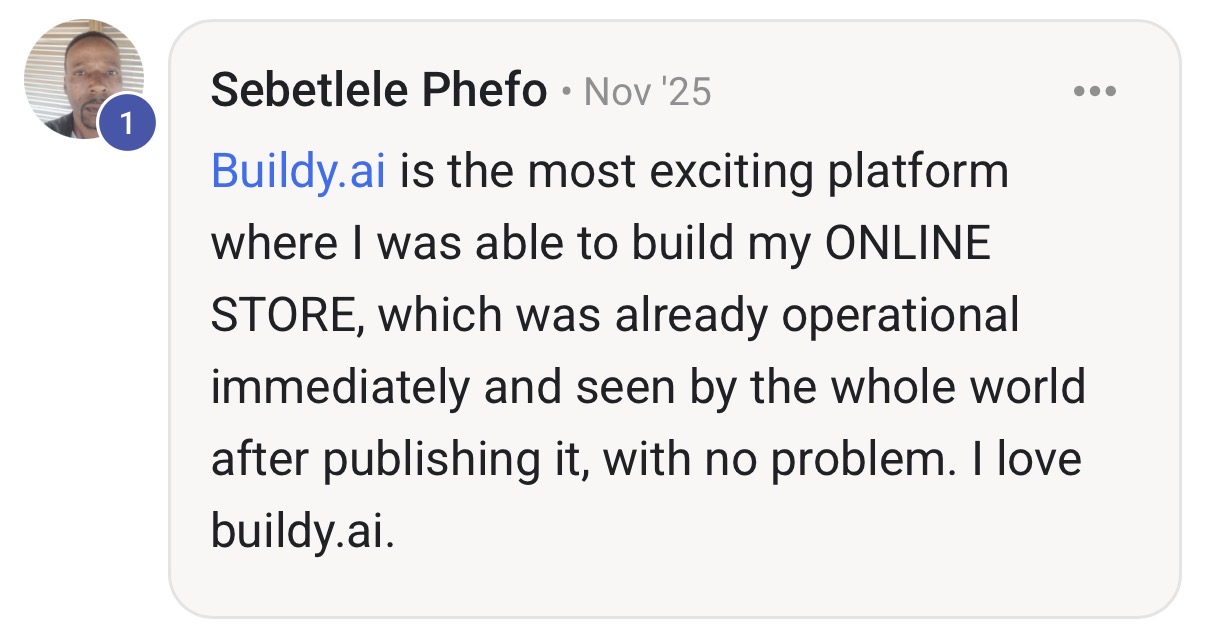Click the blue badge showing 1
This screenshot has width=1206, height=635.
pos(127,122)
